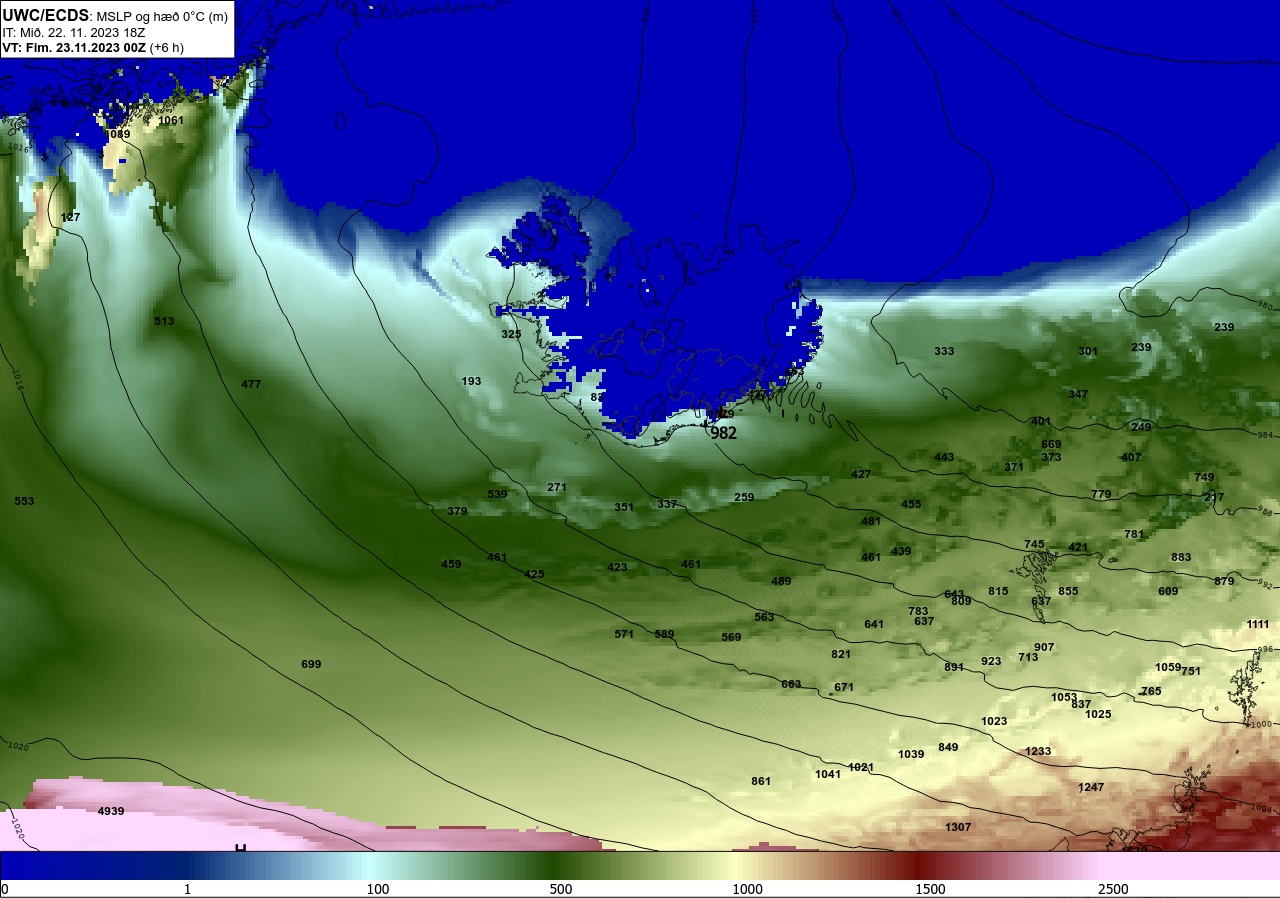Click the 271 height value

(x=557, y=487)
